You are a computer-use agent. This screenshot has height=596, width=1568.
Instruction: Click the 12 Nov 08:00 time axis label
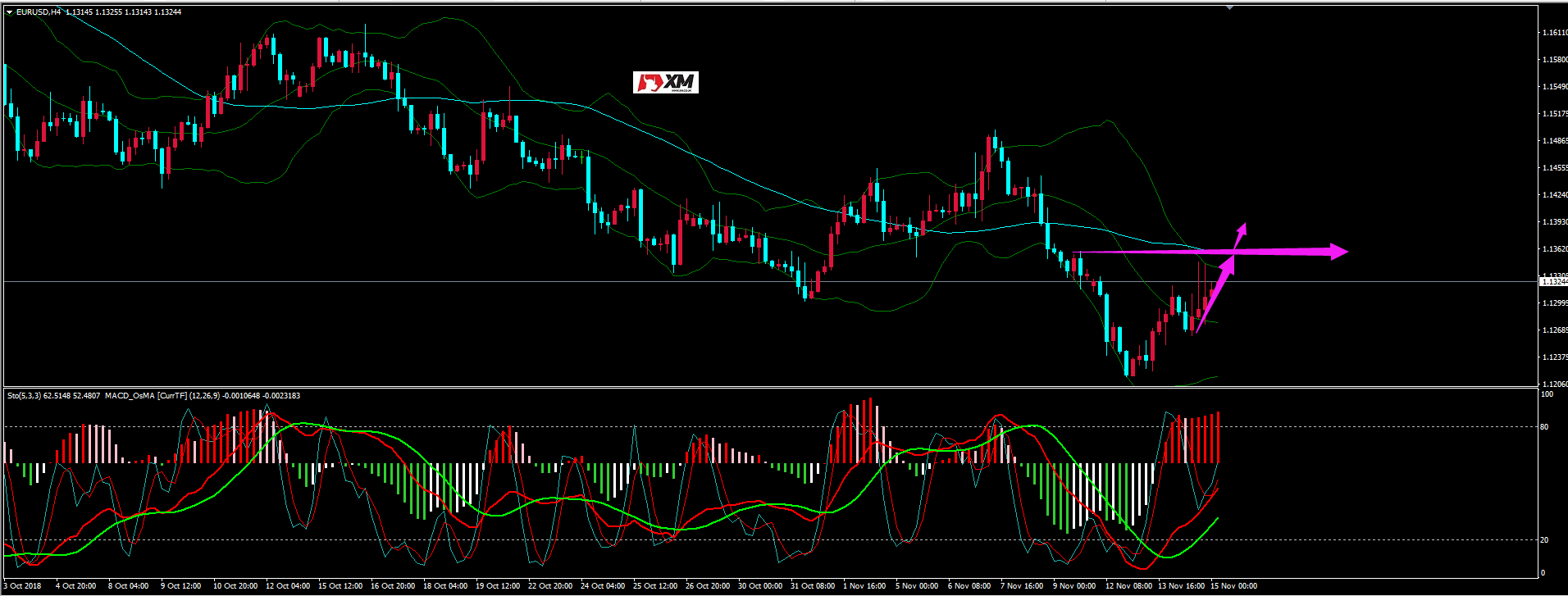tap(1128, 586)
